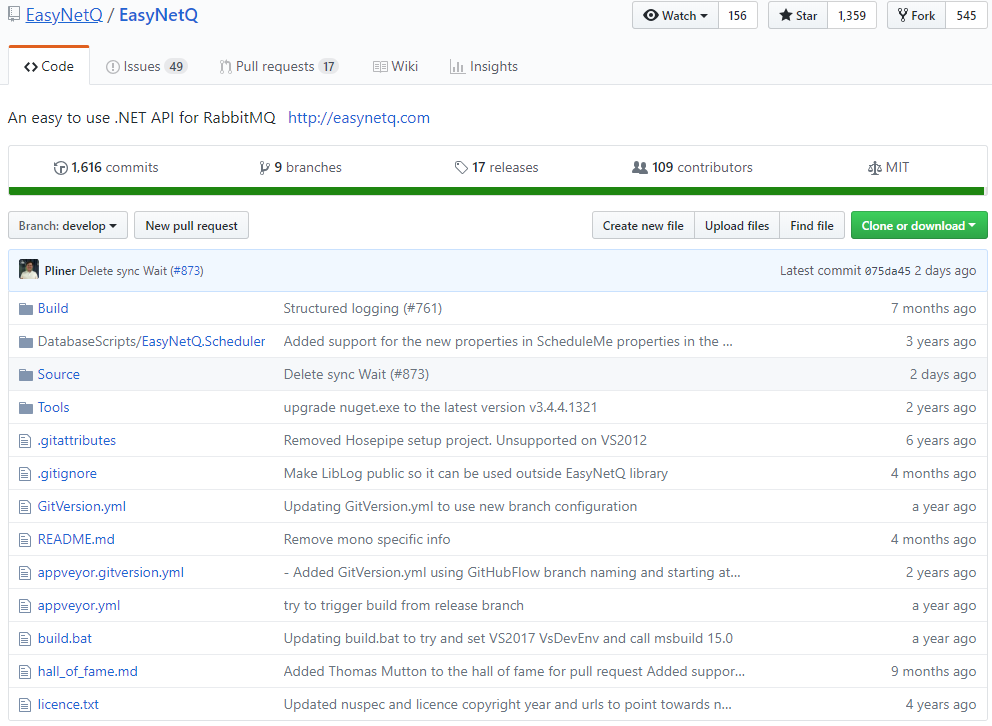Star the EasyNetQ repository

798,15
